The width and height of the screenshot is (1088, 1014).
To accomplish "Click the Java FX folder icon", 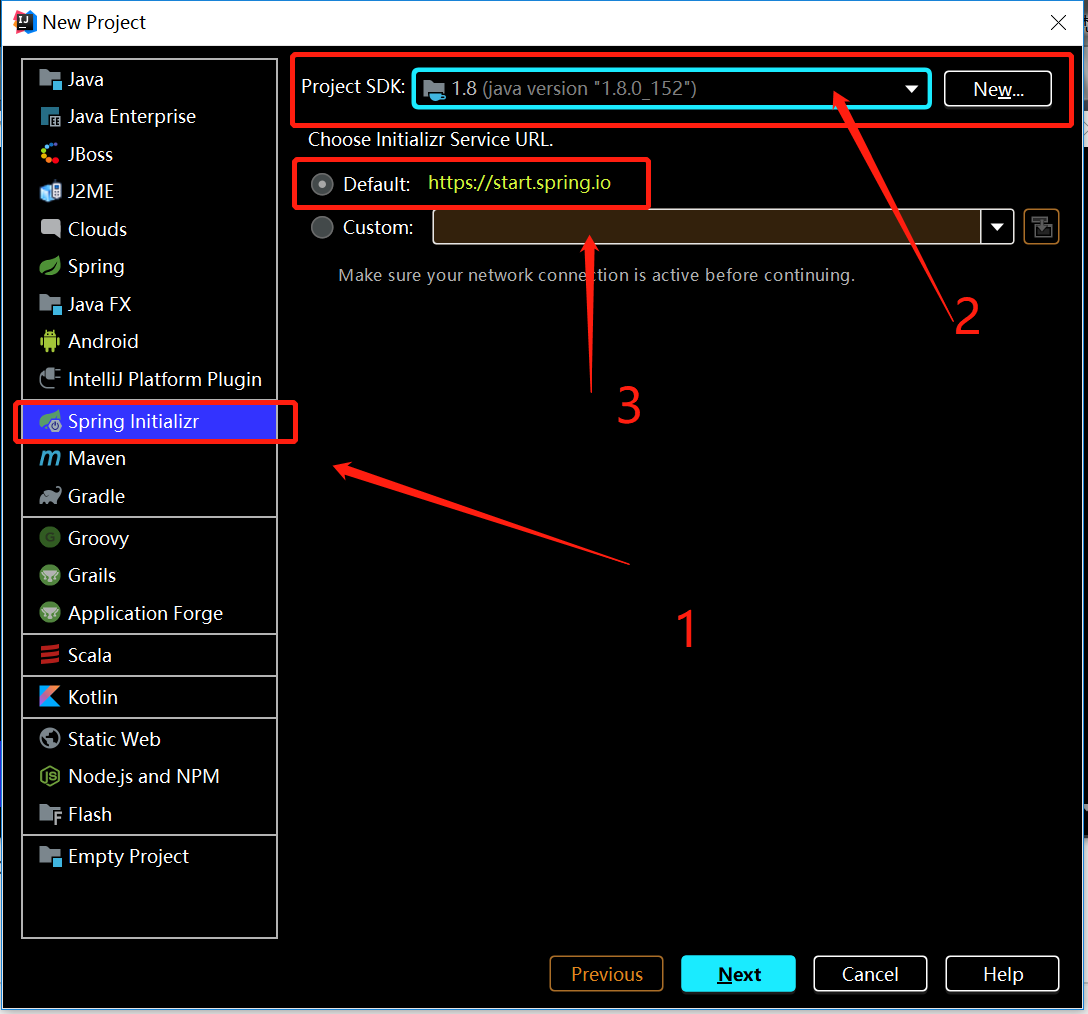I will [x=50, y=304].
